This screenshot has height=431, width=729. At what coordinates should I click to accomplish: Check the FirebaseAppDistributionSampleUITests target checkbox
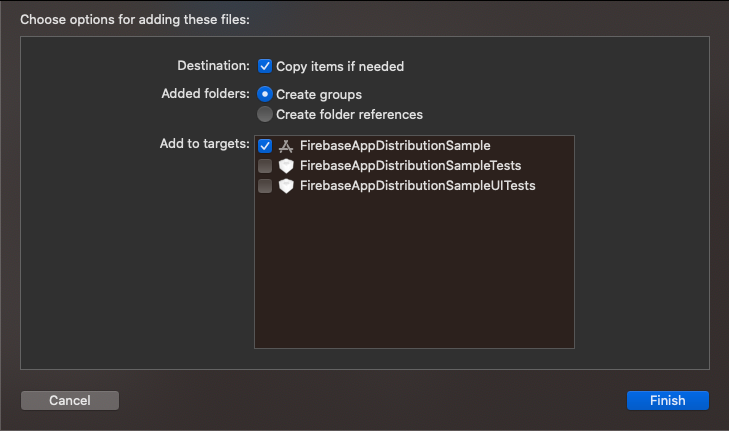(x=265, y=186)
